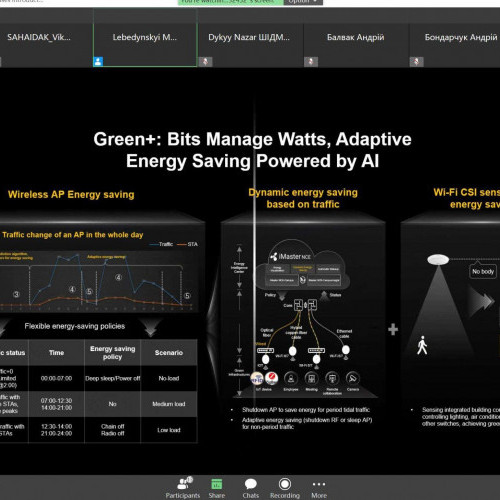Click the green screen-watching banner

231,2
